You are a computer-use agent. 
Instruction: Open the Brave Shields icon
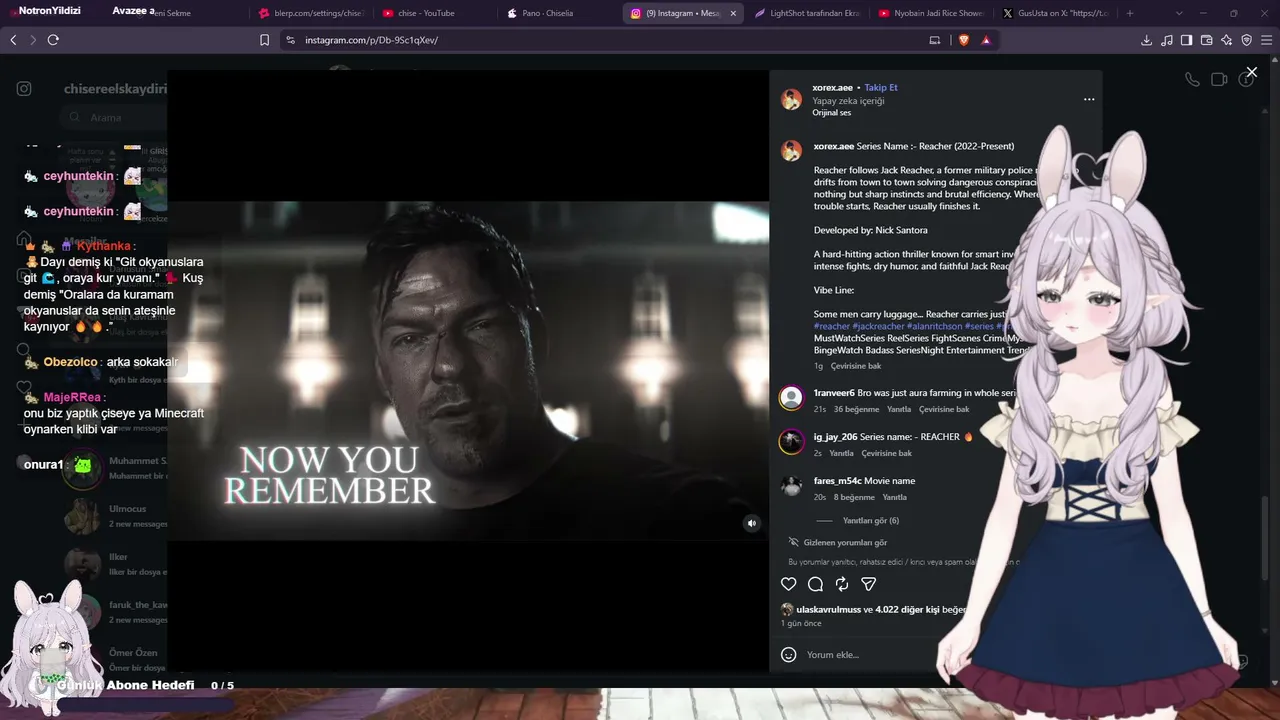(x=964, y=40)
